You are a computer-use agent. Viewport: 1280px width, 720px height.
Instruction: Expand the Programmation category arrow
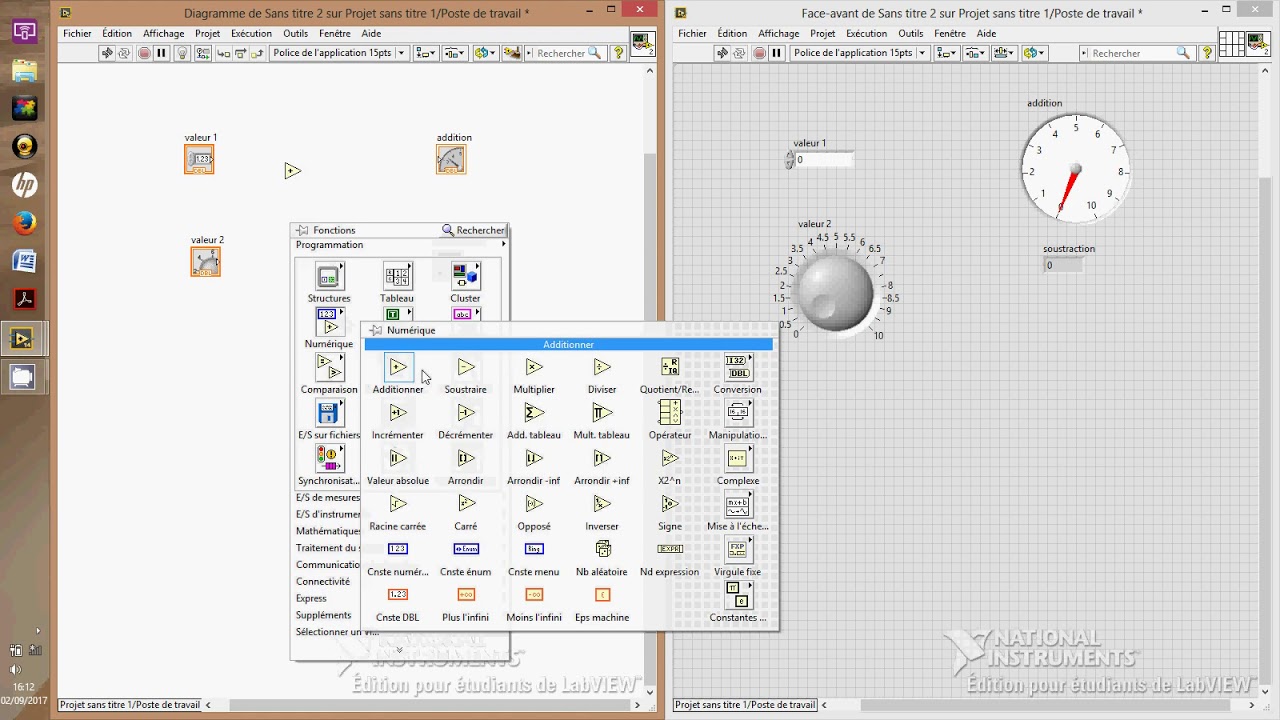503,245
